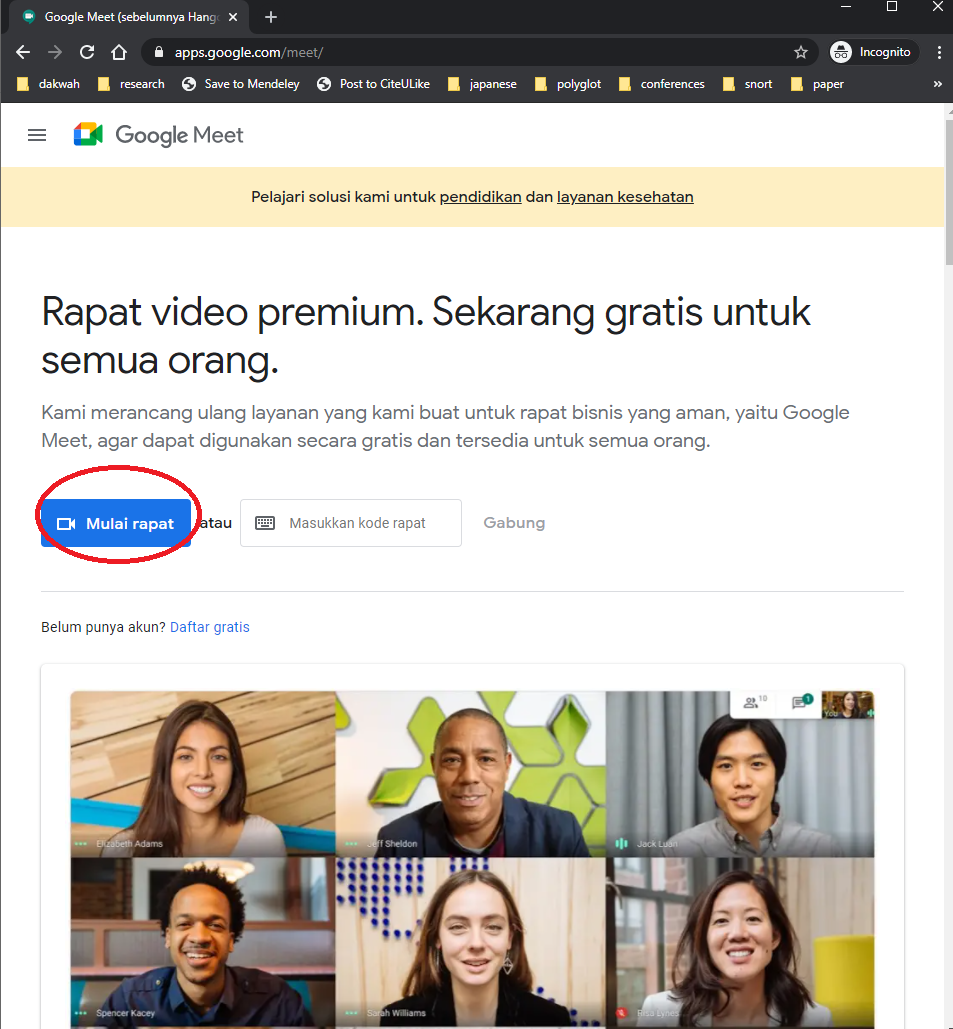Open the hamburger main menu

pyautogui.click(x=37, y=135)
